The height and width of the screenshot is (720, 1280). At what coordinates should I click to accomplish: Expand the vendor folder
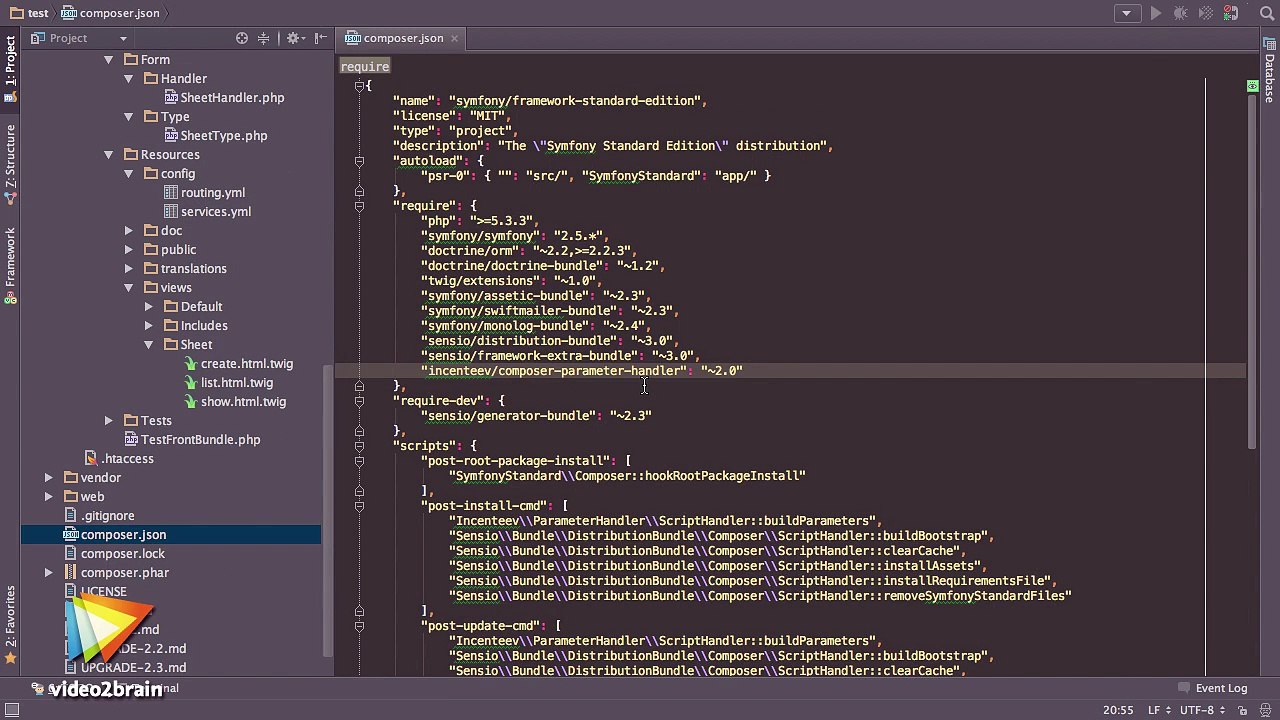click(49, 478)
